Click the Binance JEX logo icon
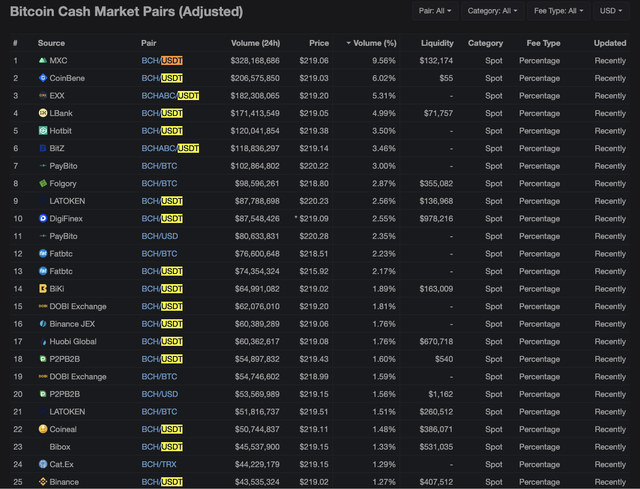This screenshot has width=640, height=489. pos(42,324)
